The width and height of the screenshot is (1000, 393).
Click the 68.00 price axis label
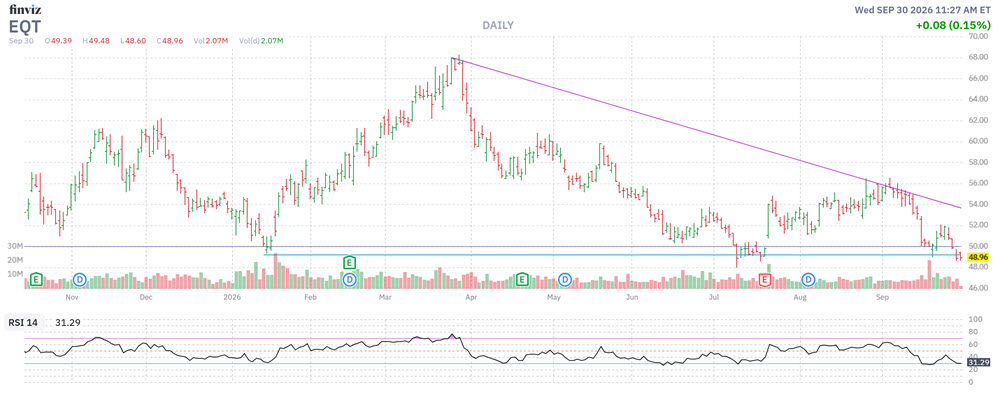(978, 57)
